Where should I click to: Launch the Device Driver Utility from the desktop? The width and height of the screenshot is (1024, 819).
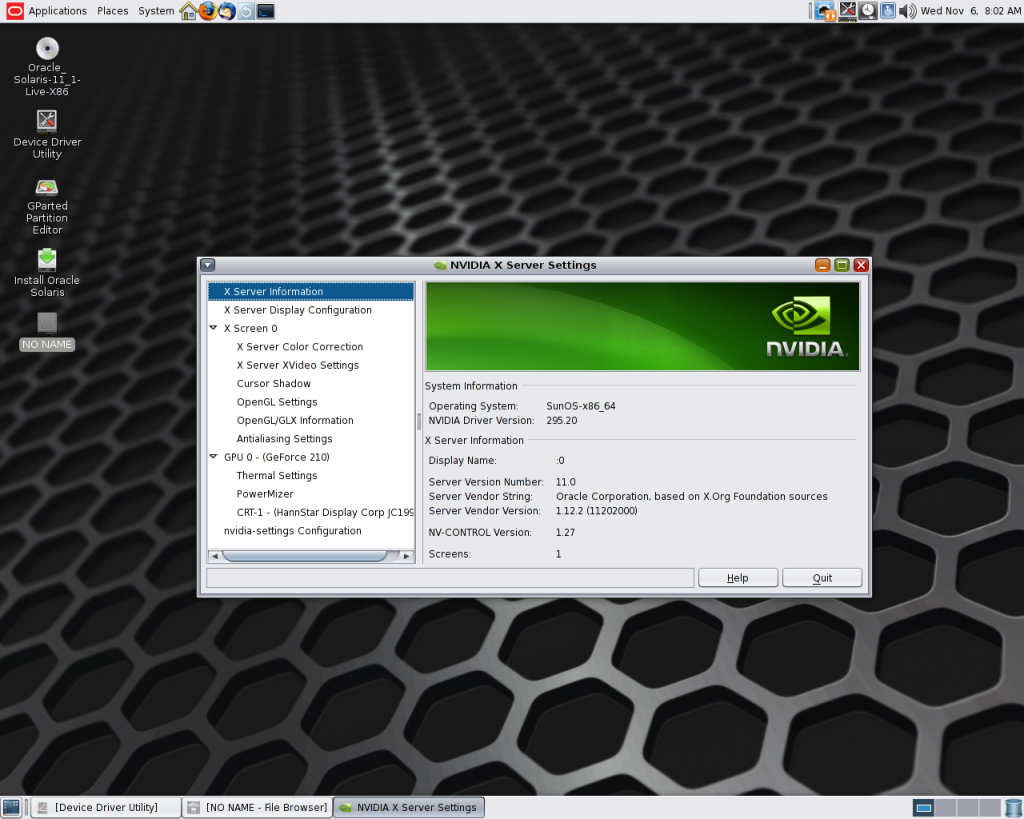click(46, 120)
